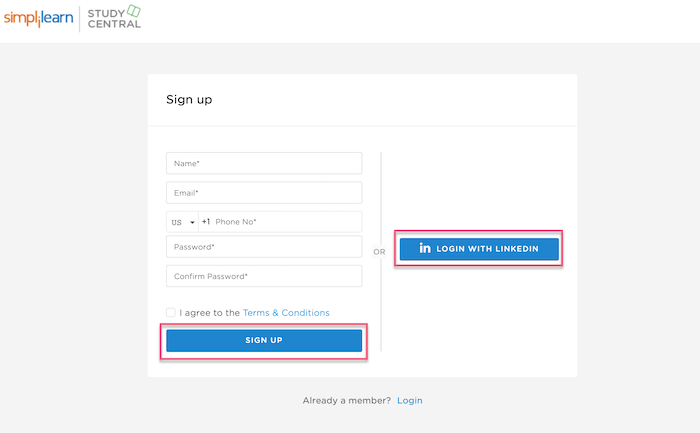Select the Email input field

click(x=264, y=193)
